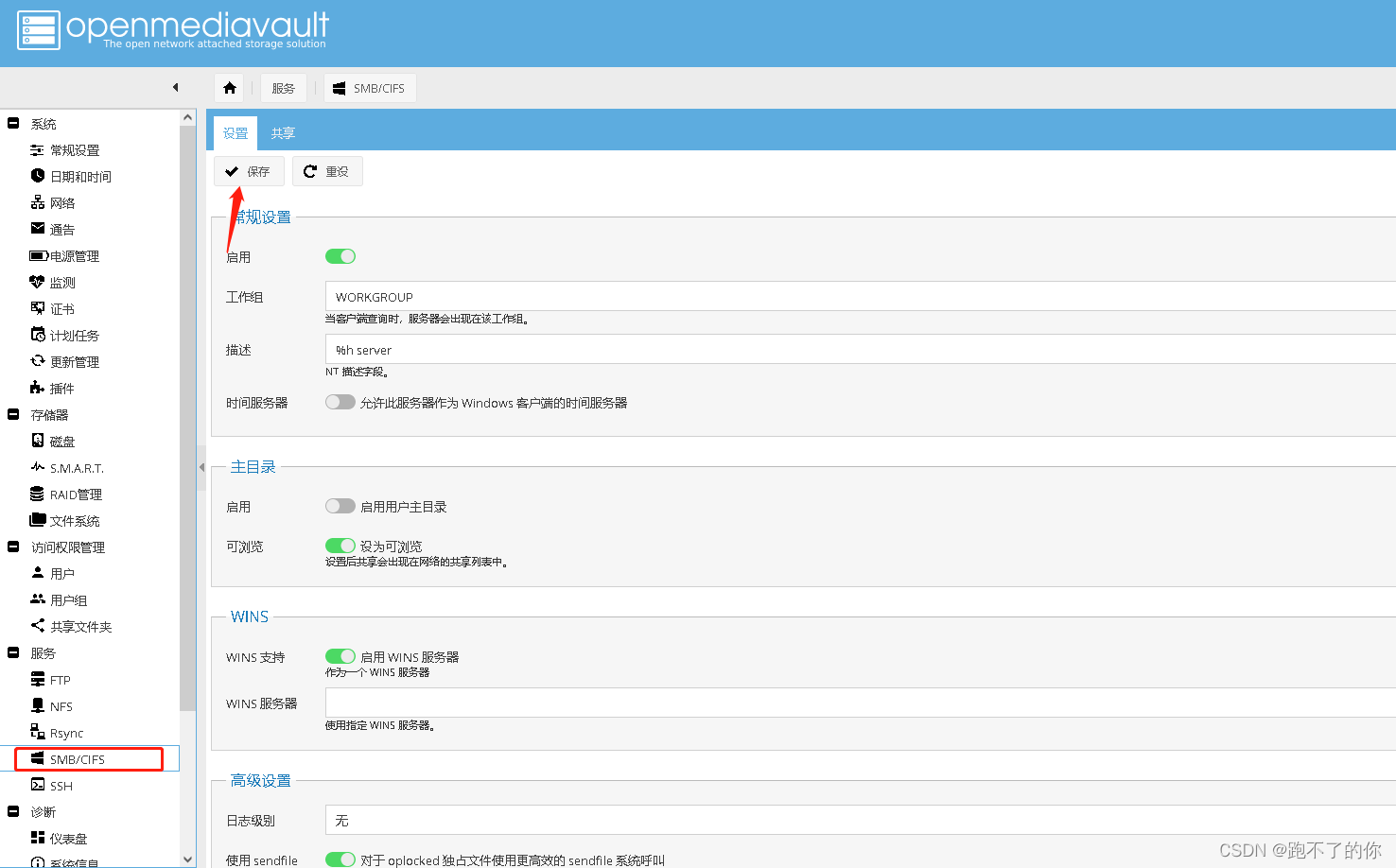The image size is (1396, 868).
Task: Open FTP server icon
Action: click(x=38, y=679)
